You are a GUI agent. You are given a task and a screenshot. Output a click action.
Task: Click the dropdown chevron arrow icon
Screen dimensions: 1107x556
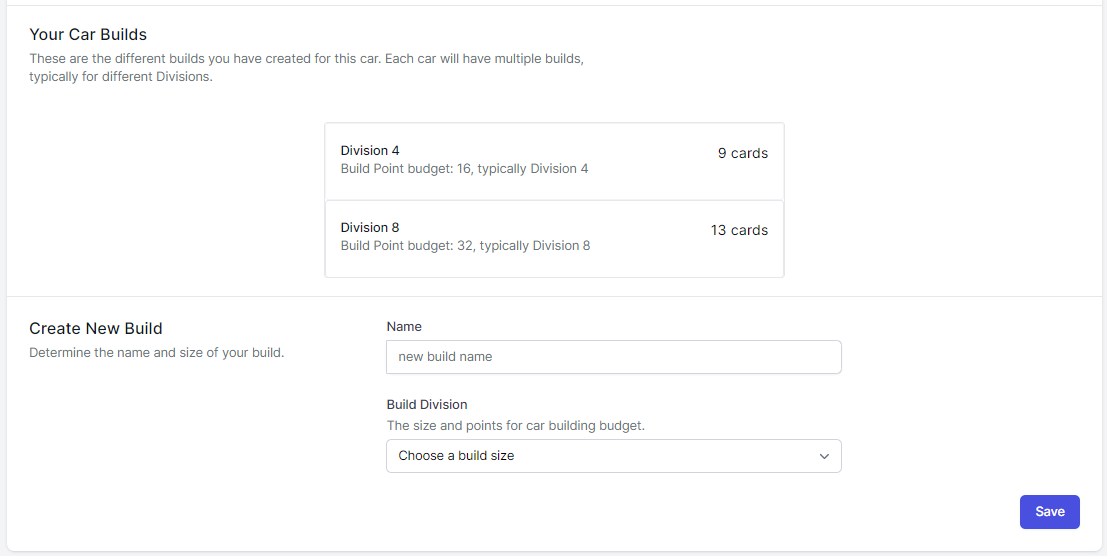point(824,456)
